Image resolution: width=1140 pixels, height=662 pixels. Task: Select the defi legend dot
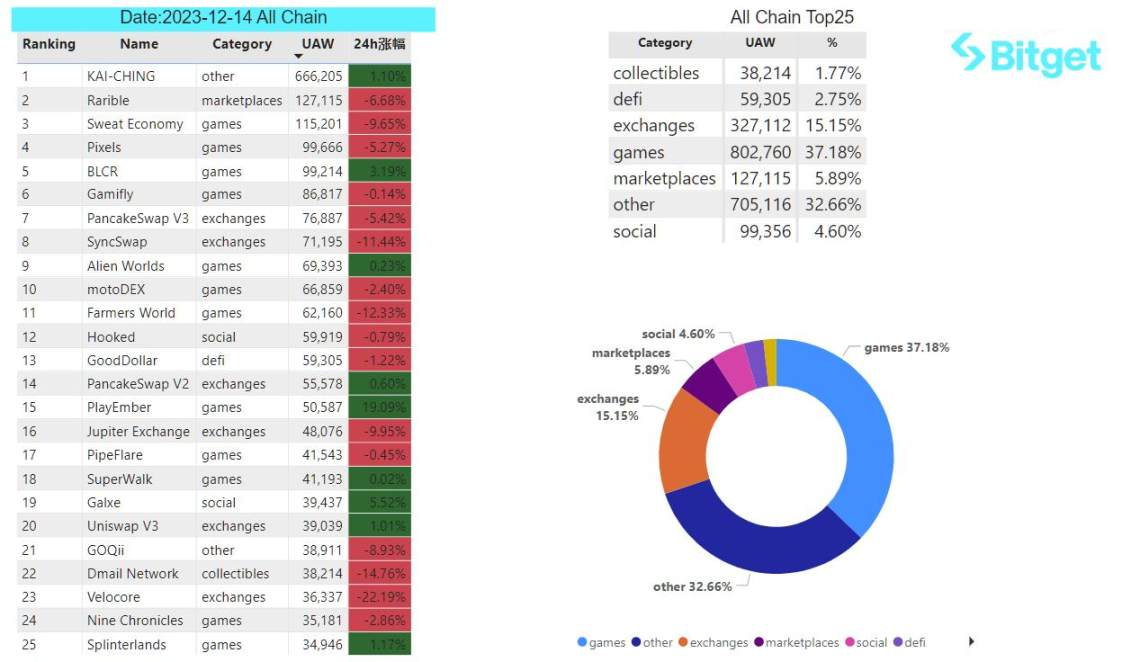pyautogui.click(x=898, y=642)
